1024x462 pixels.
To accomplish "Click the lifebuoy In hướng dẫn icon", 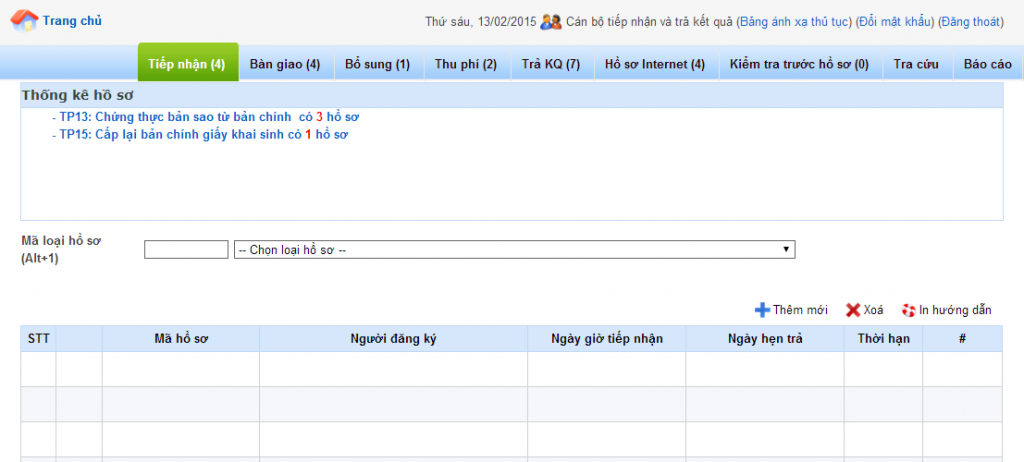I will [909, 310].
